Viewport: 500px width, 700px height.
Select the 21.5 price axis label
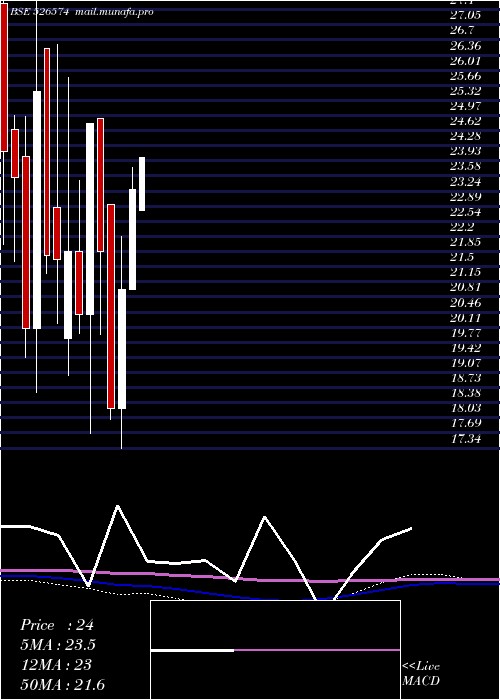462,258
